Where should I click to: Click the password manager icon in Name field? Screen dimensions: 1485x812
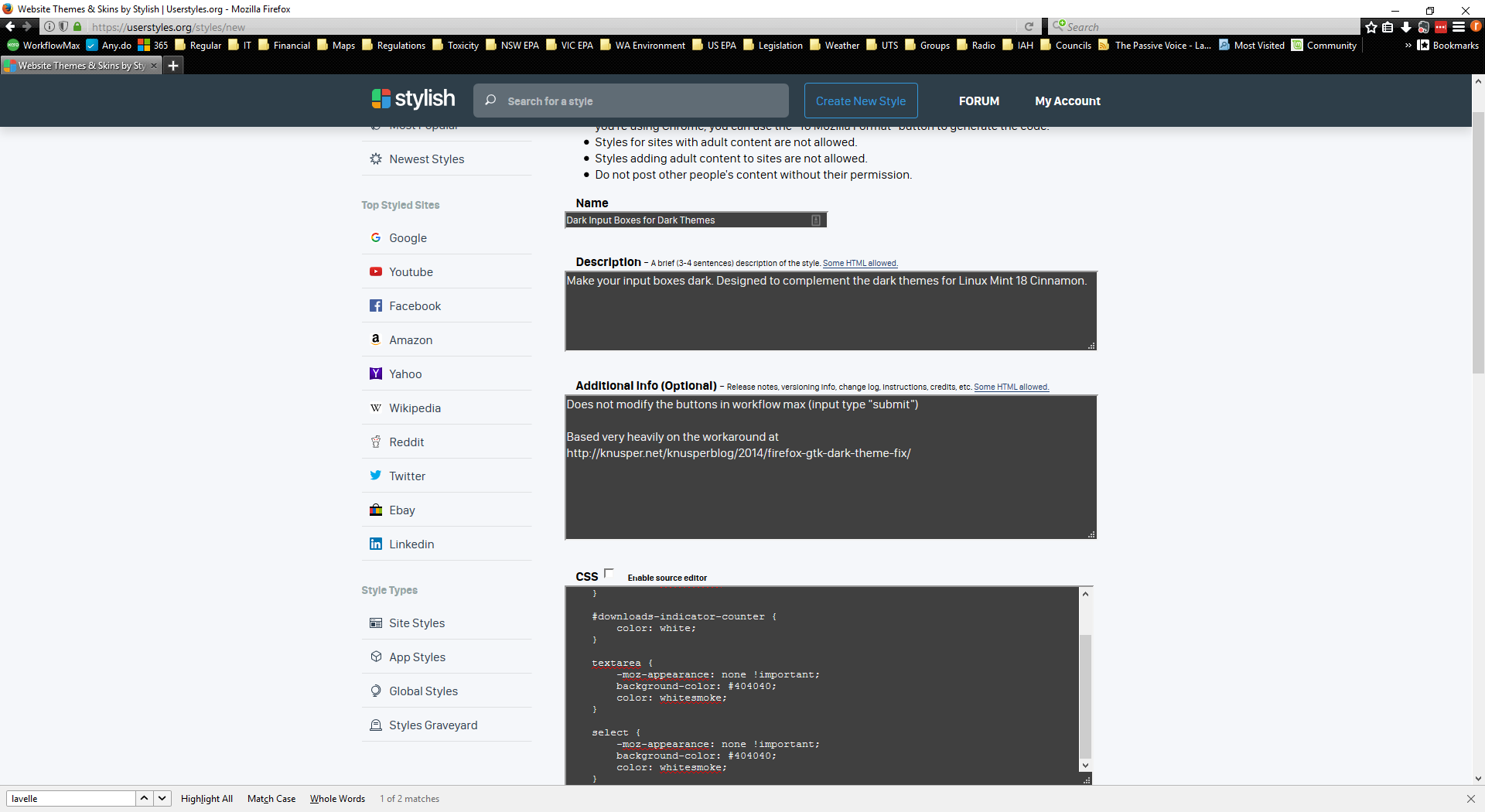click(x=816, y=220)
